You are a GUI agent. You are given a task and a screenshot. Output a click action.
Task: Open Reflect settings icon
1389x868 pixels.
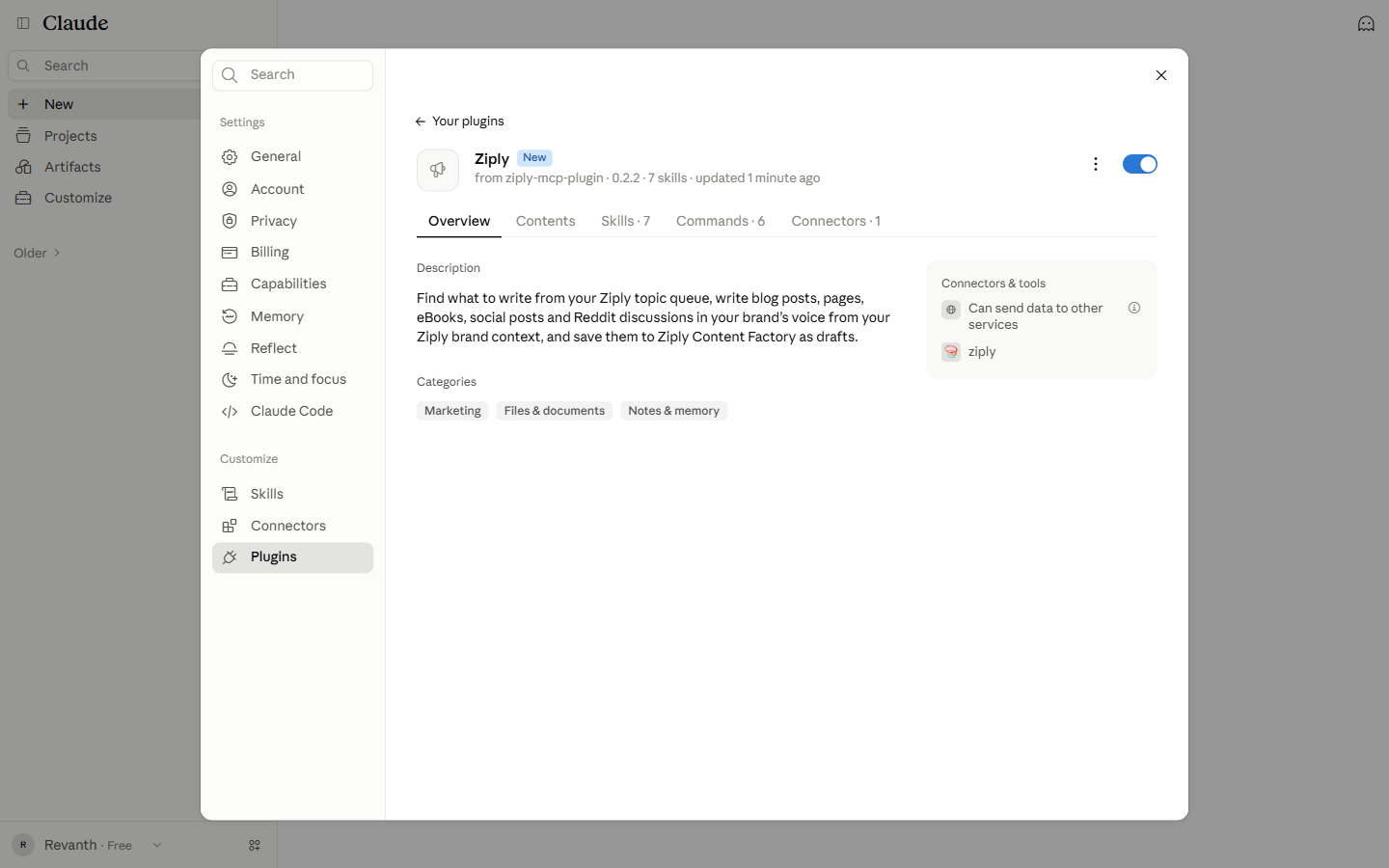click(x=230, y=348)
